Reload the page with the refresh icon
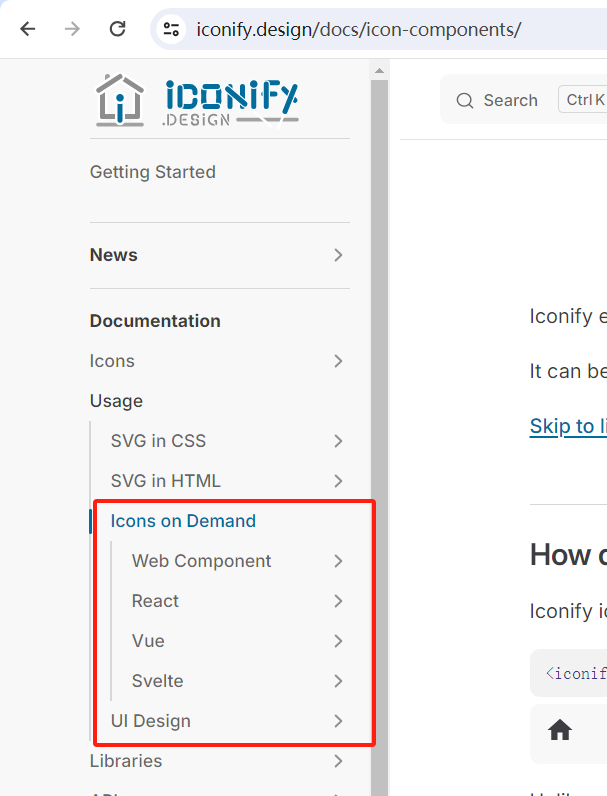This screenshot has height=796, width=607. point(117,29)
